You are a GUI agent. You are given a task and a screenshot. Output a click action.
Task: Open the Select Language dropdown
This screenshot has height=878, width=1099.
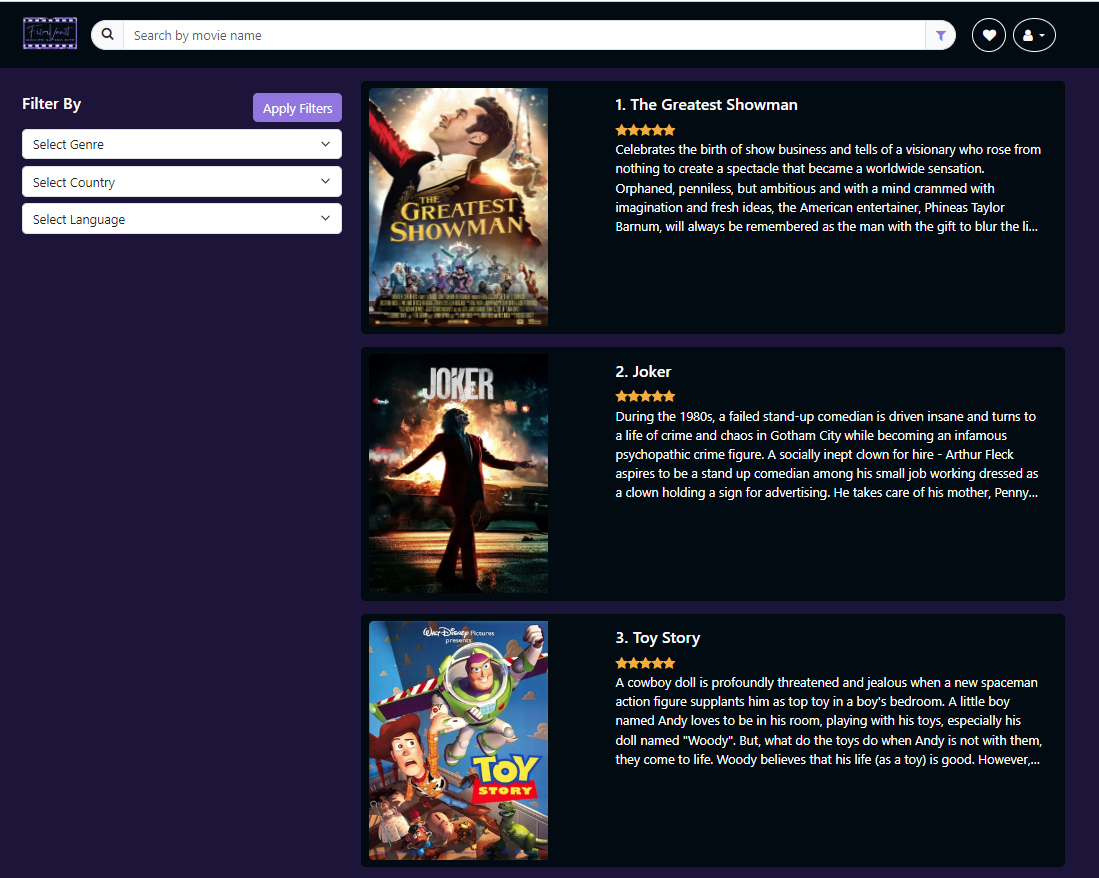coord(182,219)
